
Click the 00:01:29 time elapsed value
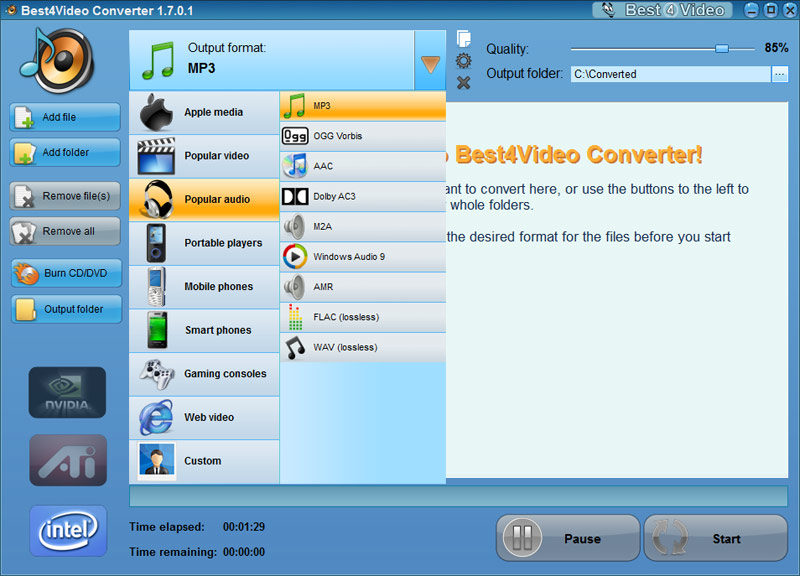pyautogui.click(x=244, y=527)
